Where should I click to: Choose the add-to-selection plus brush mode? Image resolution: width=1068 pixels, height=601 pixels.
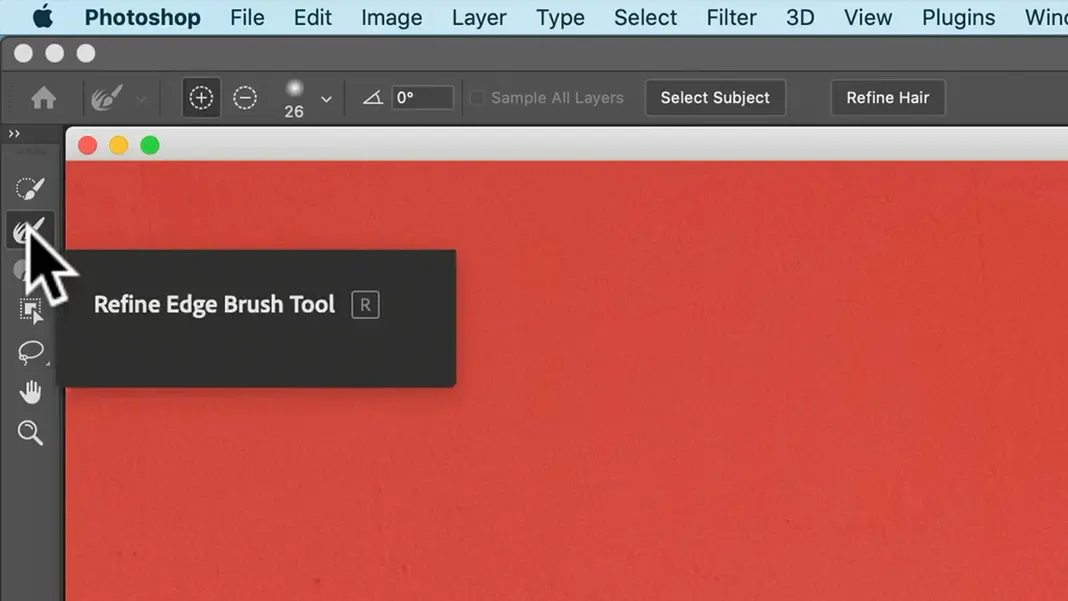(201, 98)
